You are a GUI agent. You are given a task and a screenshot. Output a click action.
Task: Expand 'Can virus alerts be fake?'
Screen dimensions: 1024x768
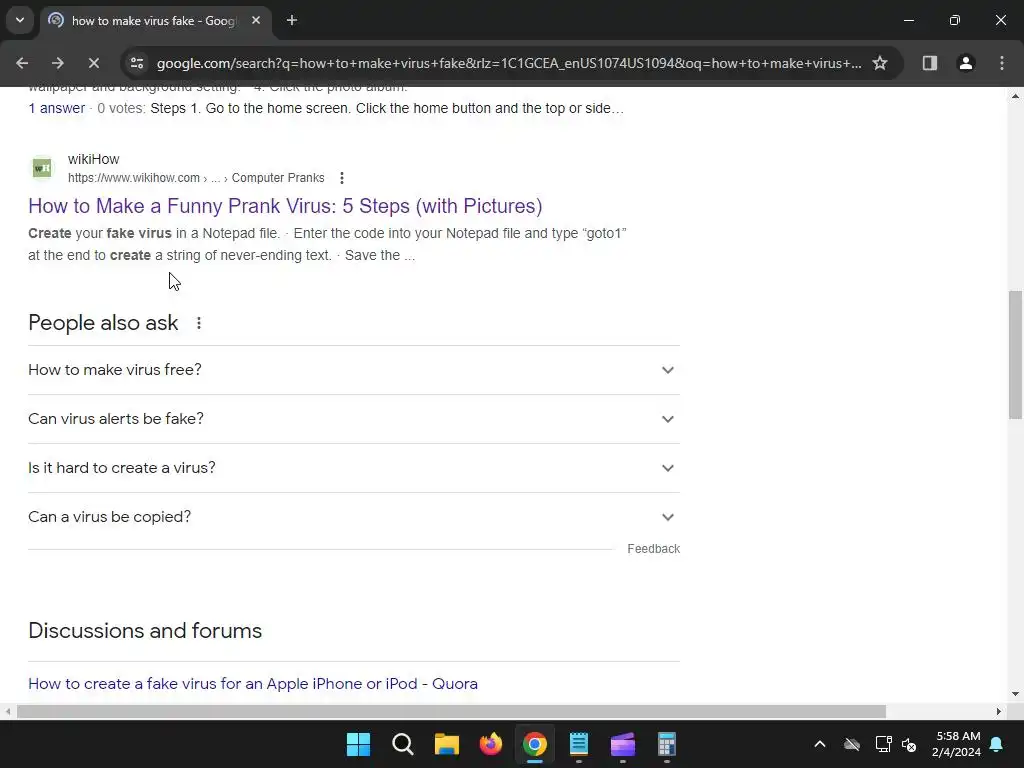(x=354, y=419)
